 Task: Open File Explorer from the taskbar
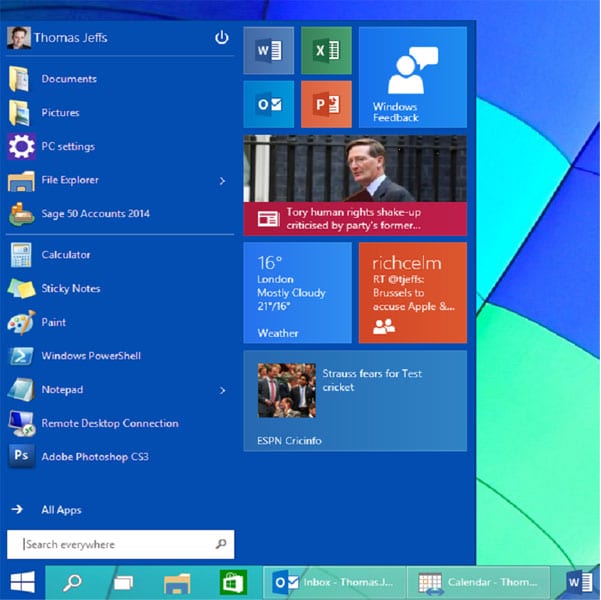177,583
